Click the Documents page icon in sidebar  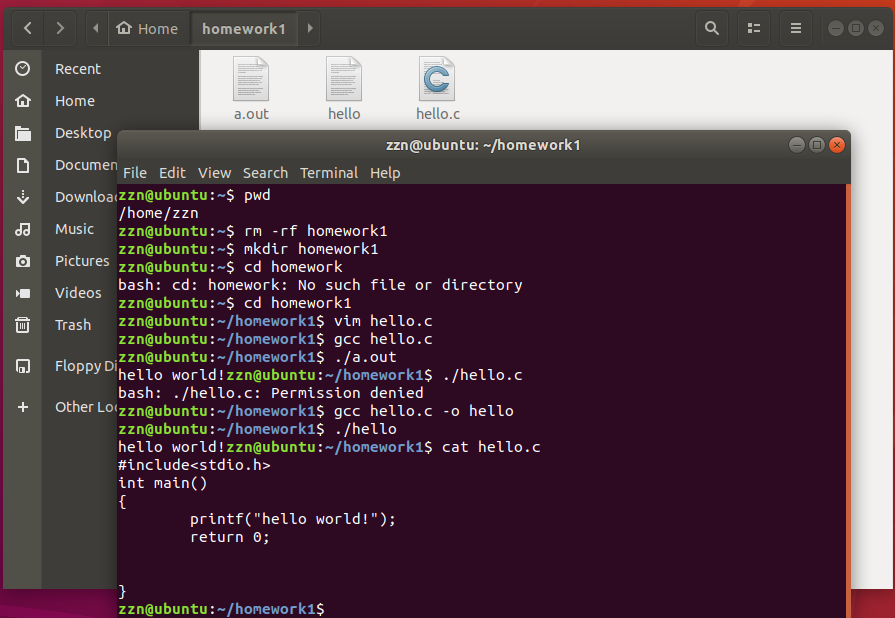23,165
